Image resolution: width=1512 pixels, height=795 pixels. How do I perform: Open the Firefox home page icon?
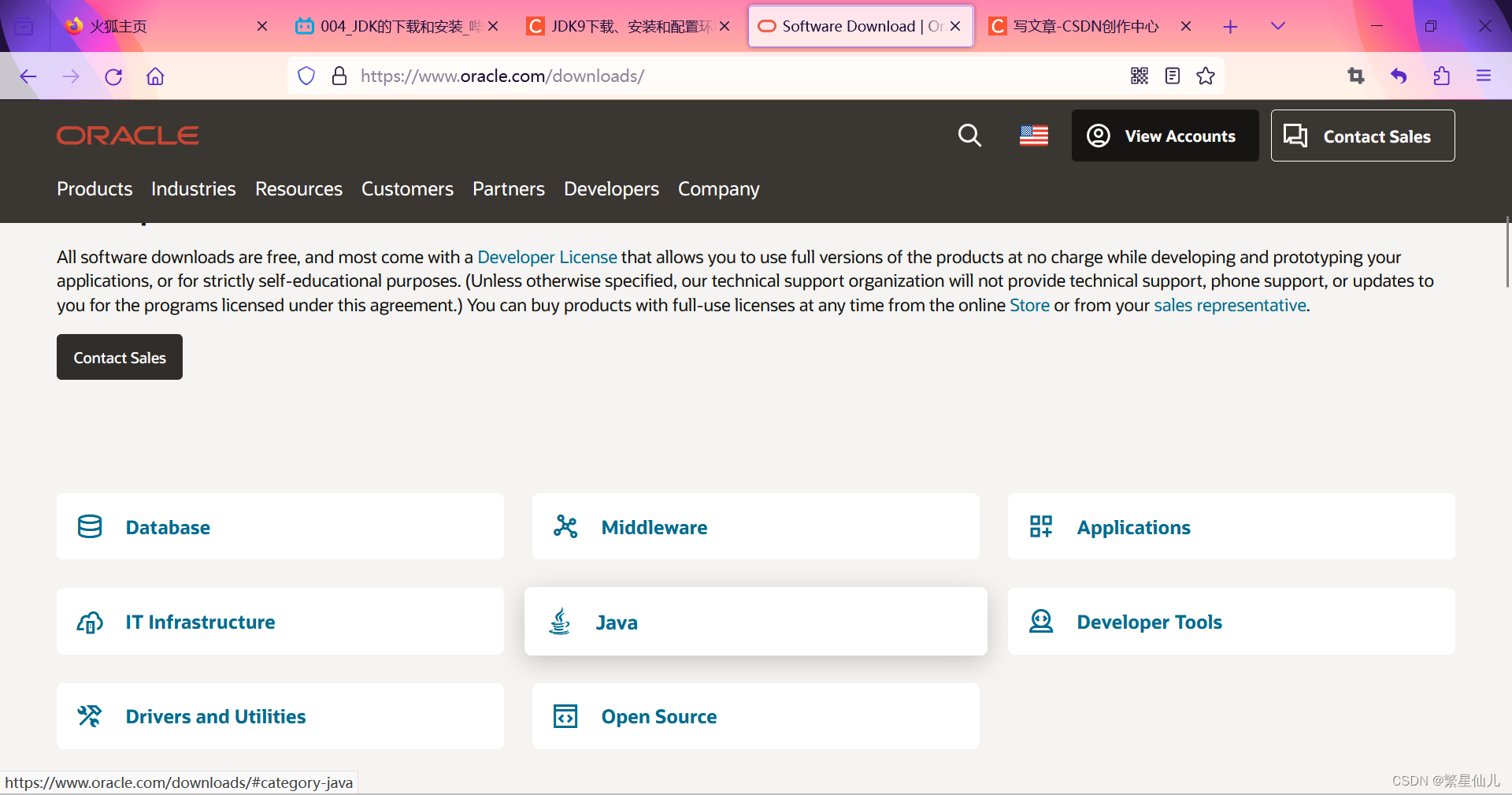[x=155, y=76]
